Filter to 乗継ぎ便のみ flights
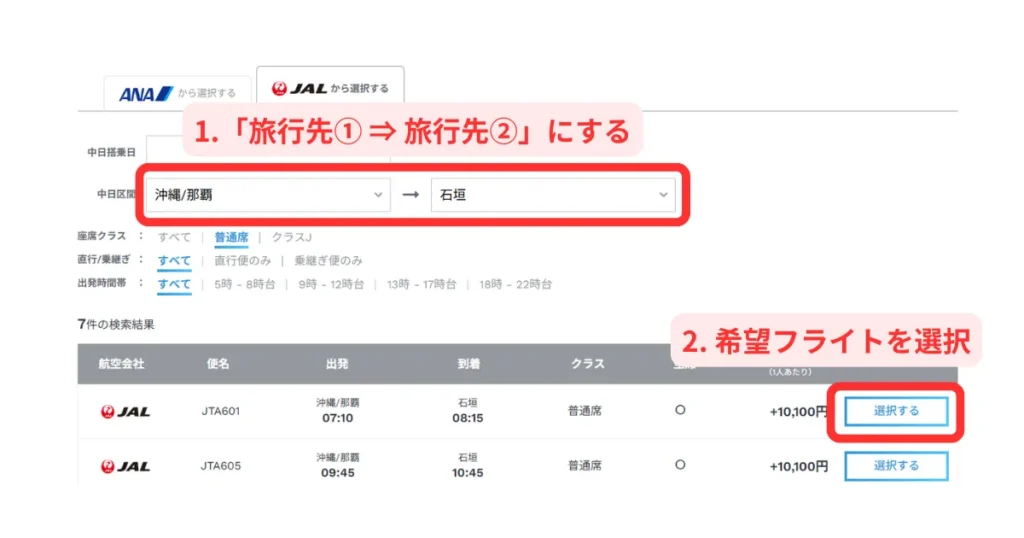The width and height of the screenshot is (1024, 538). (x=328, y=261)
